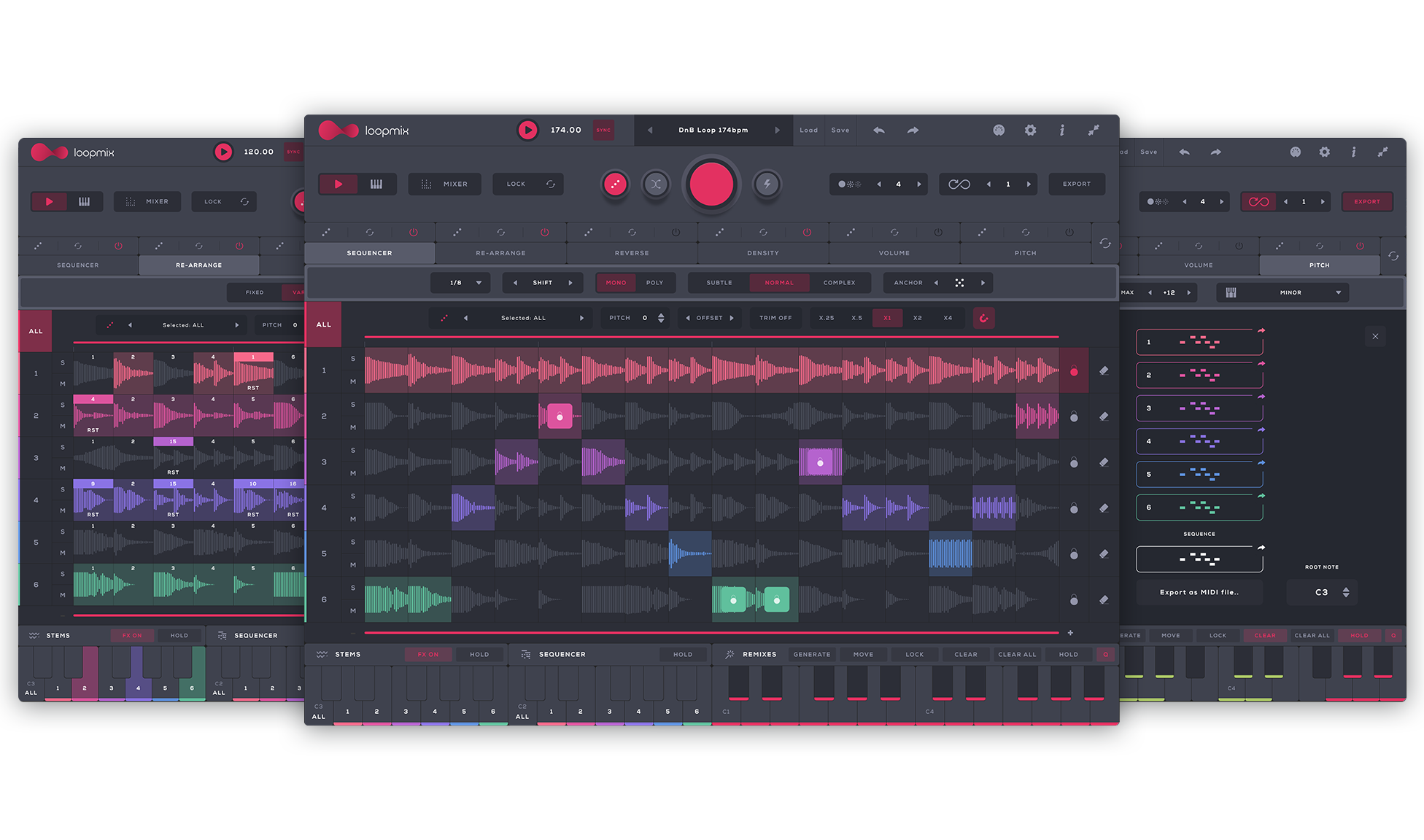Switch to piano keyboard mode icon
Screen dimensions: 1424x840
click(376, 184)
